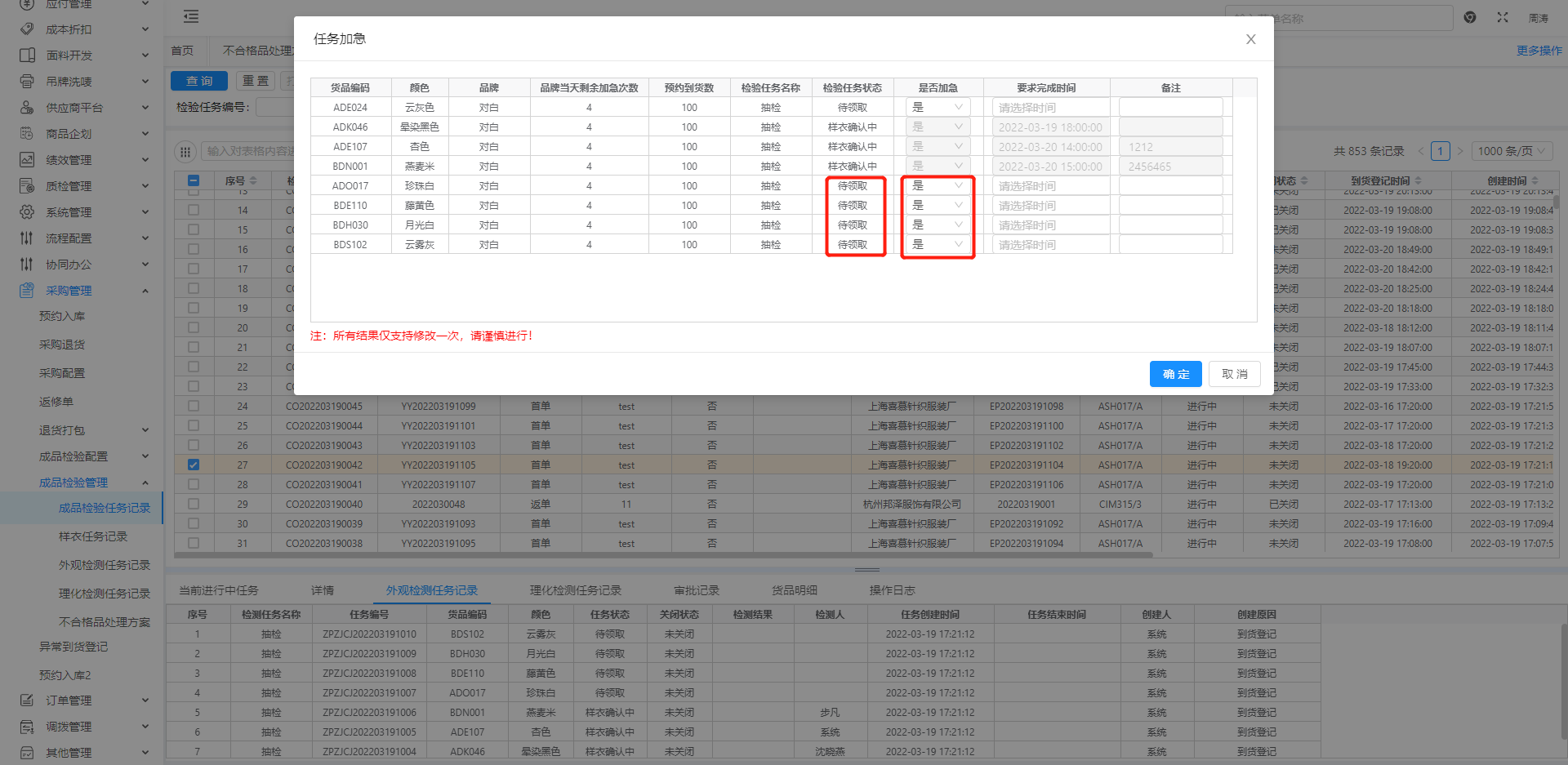Switch to the 理化检测任务记录 tab
The height and width of the screenshot is (765, 1568).
coord(575,590)
